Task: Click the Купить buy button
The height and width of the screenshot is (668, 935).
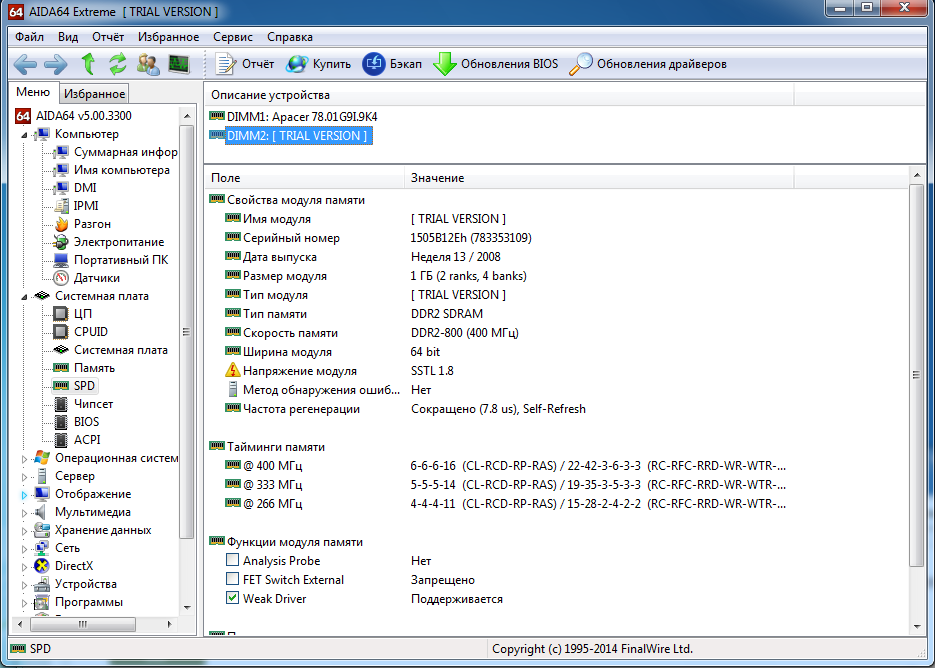Action: click(x=319, y=64)
